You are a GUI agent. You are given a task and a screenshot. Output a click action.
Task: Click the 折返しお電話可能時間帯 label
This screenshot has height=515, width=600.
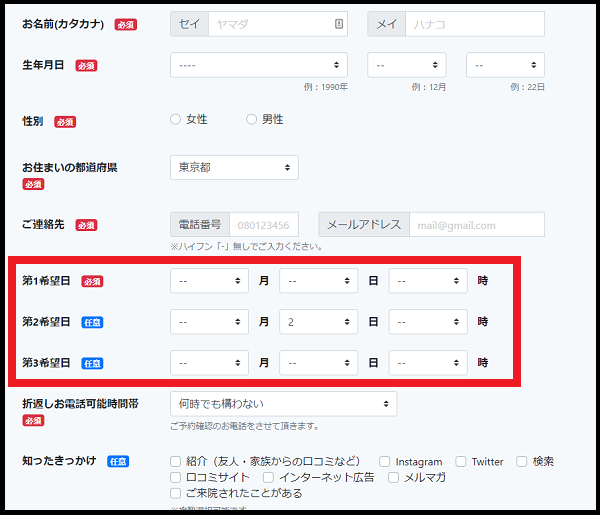80,404
